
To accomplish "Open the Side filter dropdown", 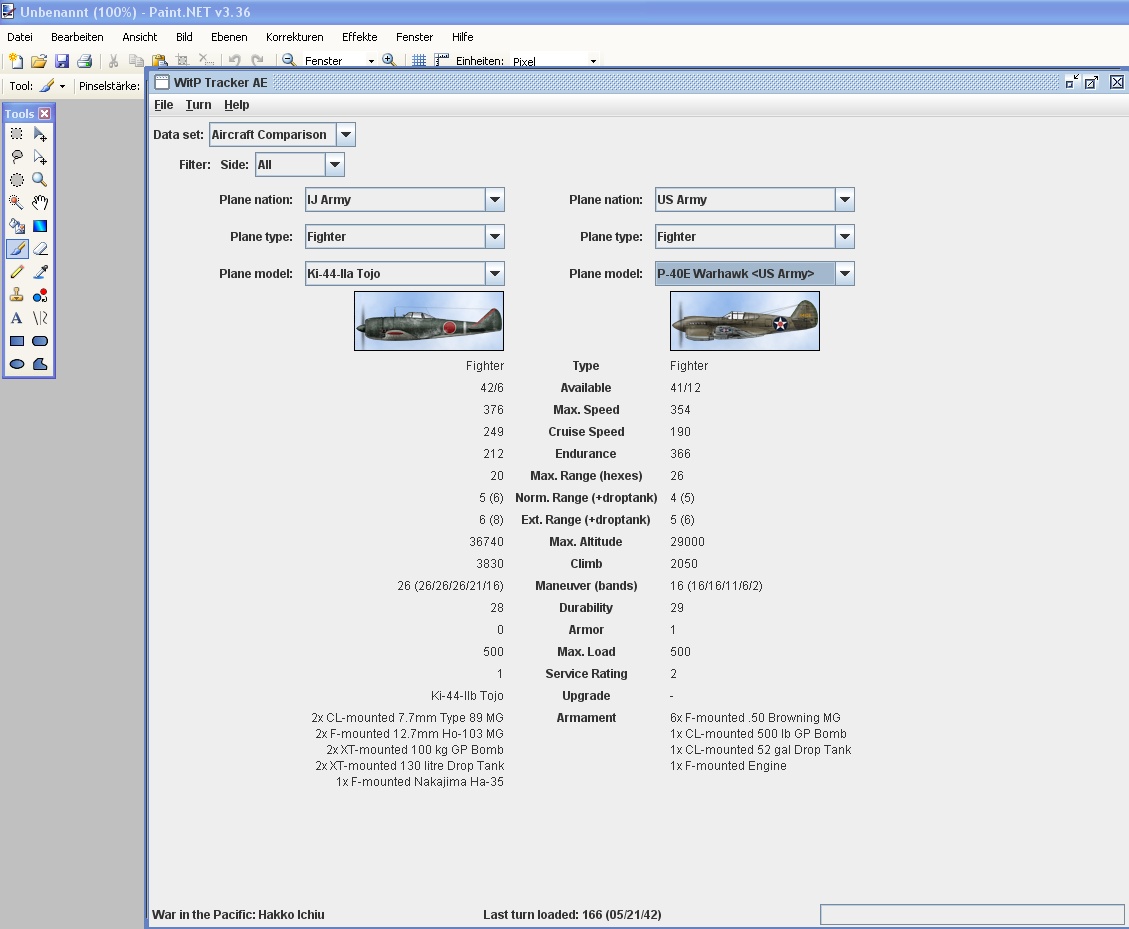I will (x=335, y=165).
